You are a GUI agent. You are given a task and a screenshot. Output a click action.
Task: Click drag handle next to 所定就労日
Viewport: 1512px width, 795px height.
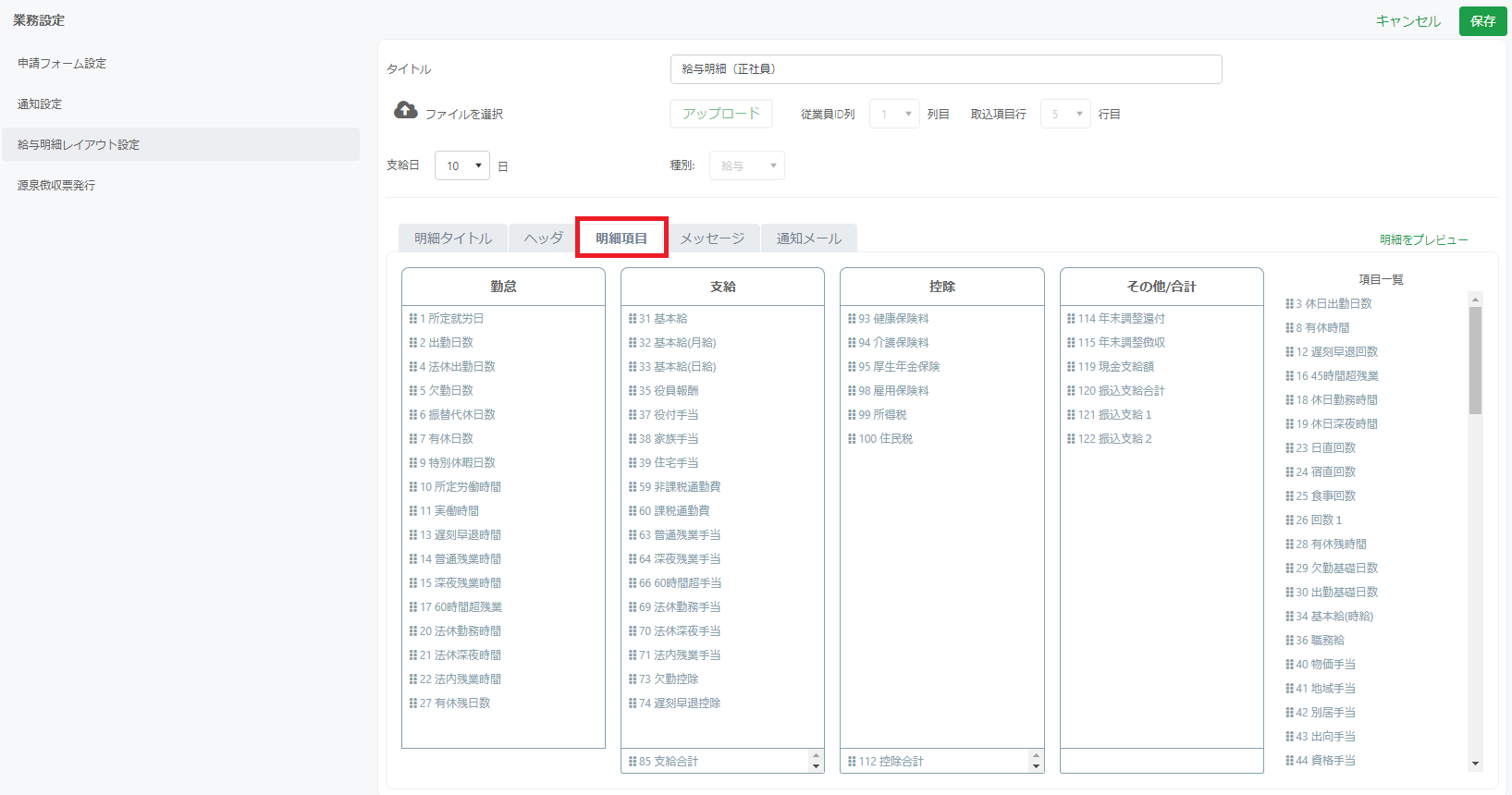(x=413, y=319)
